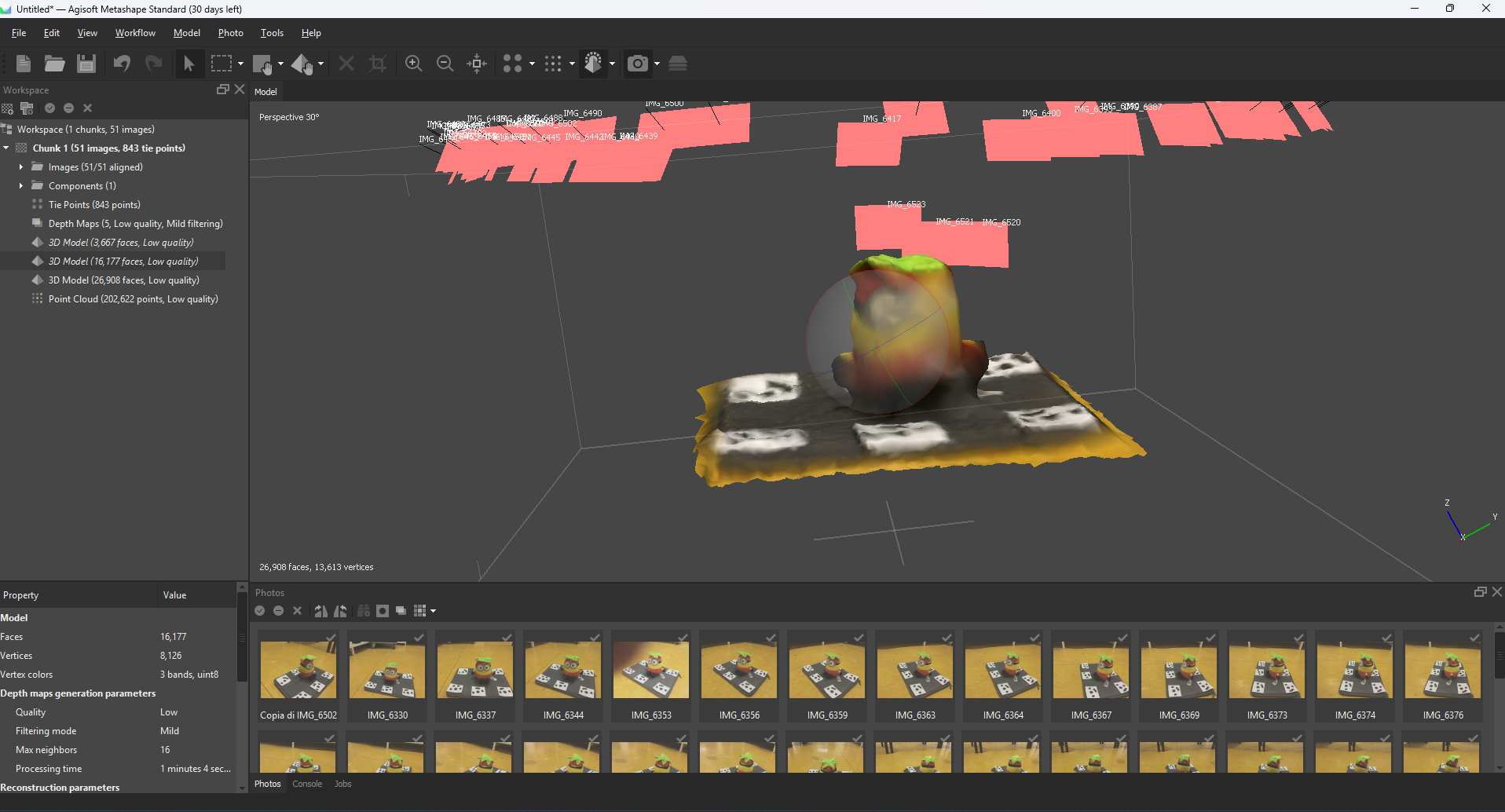Click the Save project floppy icon
Image resolution: width=1505 pixels, height=812 pixels.
coord(86,64)
